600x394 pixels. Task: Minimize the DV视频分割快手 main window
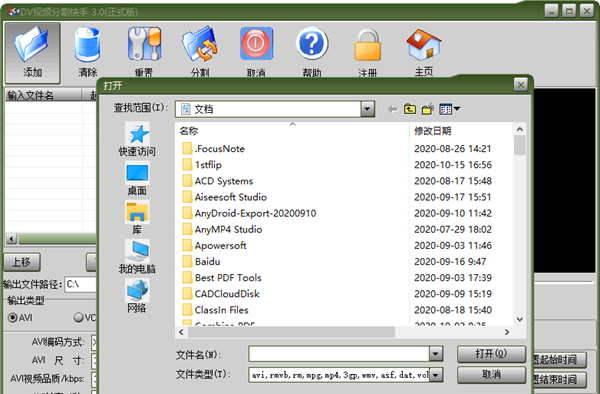(551, 11)
